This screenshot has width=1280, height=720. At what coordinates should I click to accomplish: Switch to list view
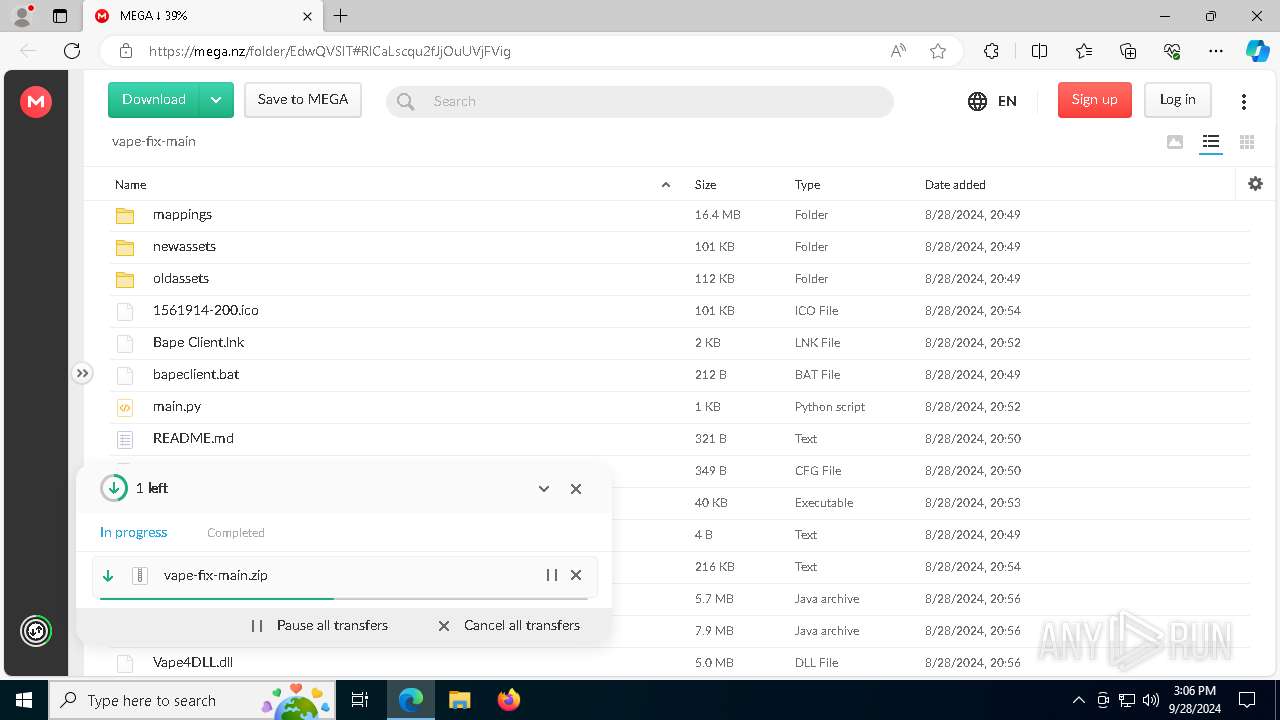pos(1211,142)
